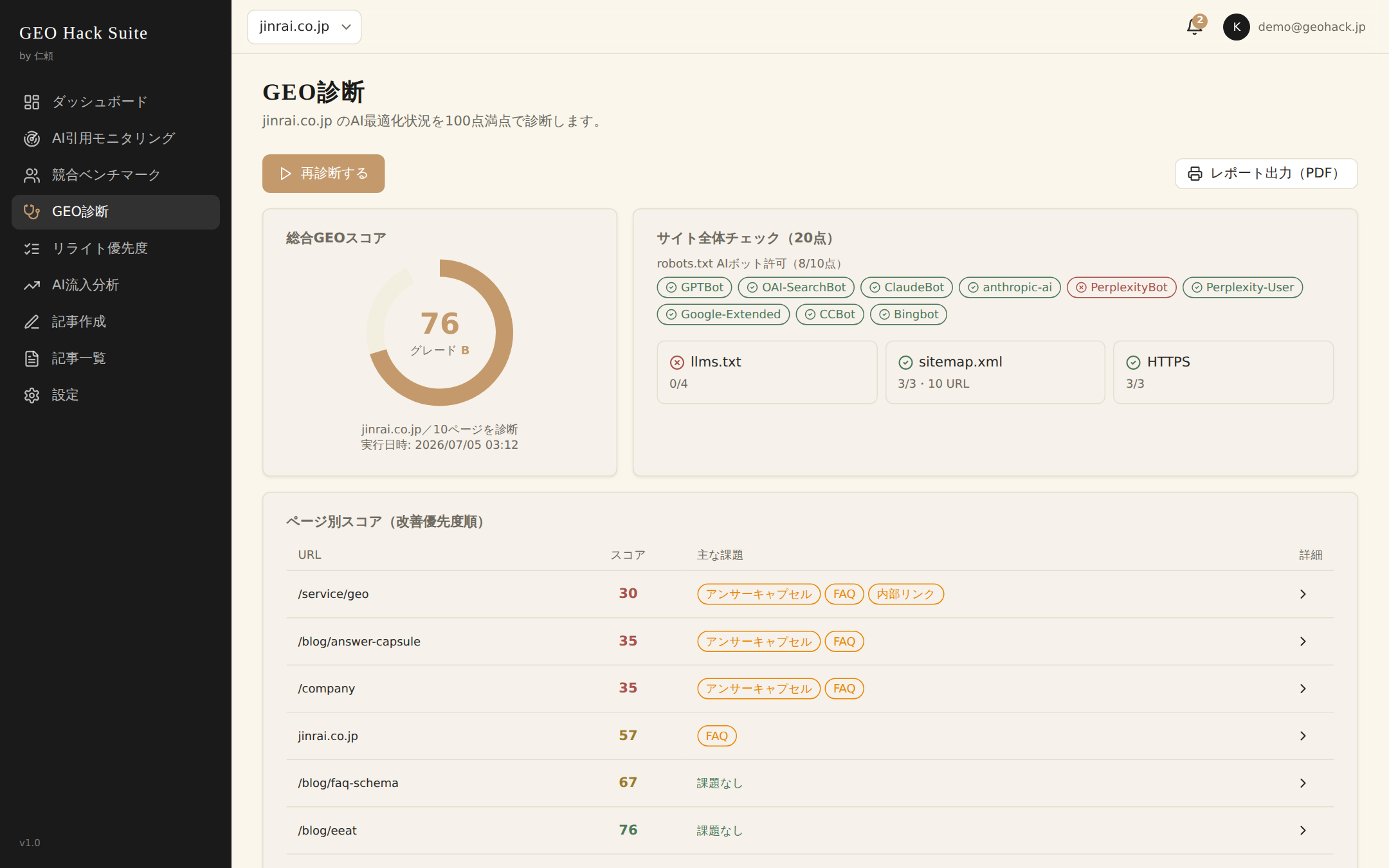Click the PerplexityBot blocked icon
This screenshot has width=1389, height=868.
coord(1081,287)
